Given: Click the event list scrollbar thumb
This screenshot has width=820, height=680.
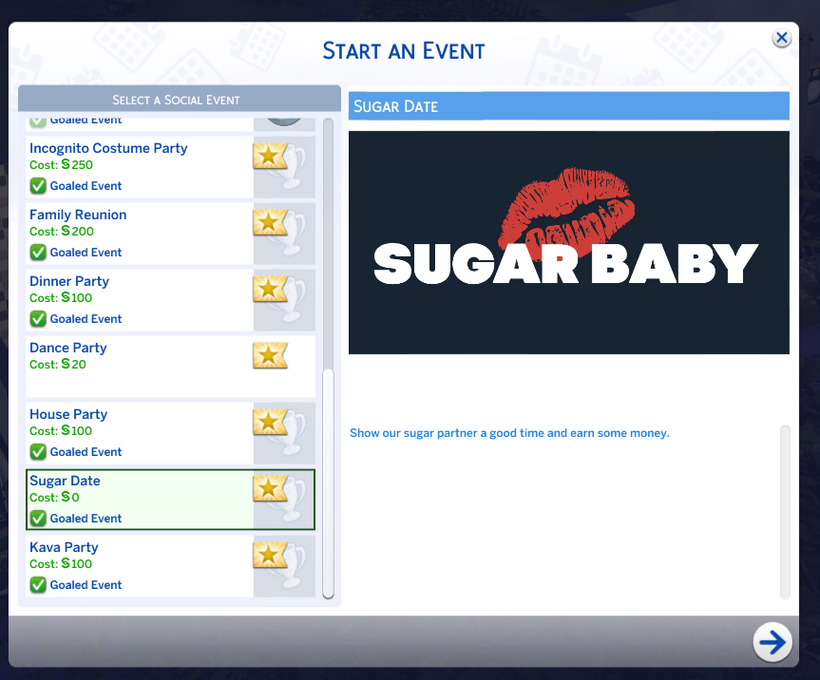Looking at the screenshot, I should (328, 484).
